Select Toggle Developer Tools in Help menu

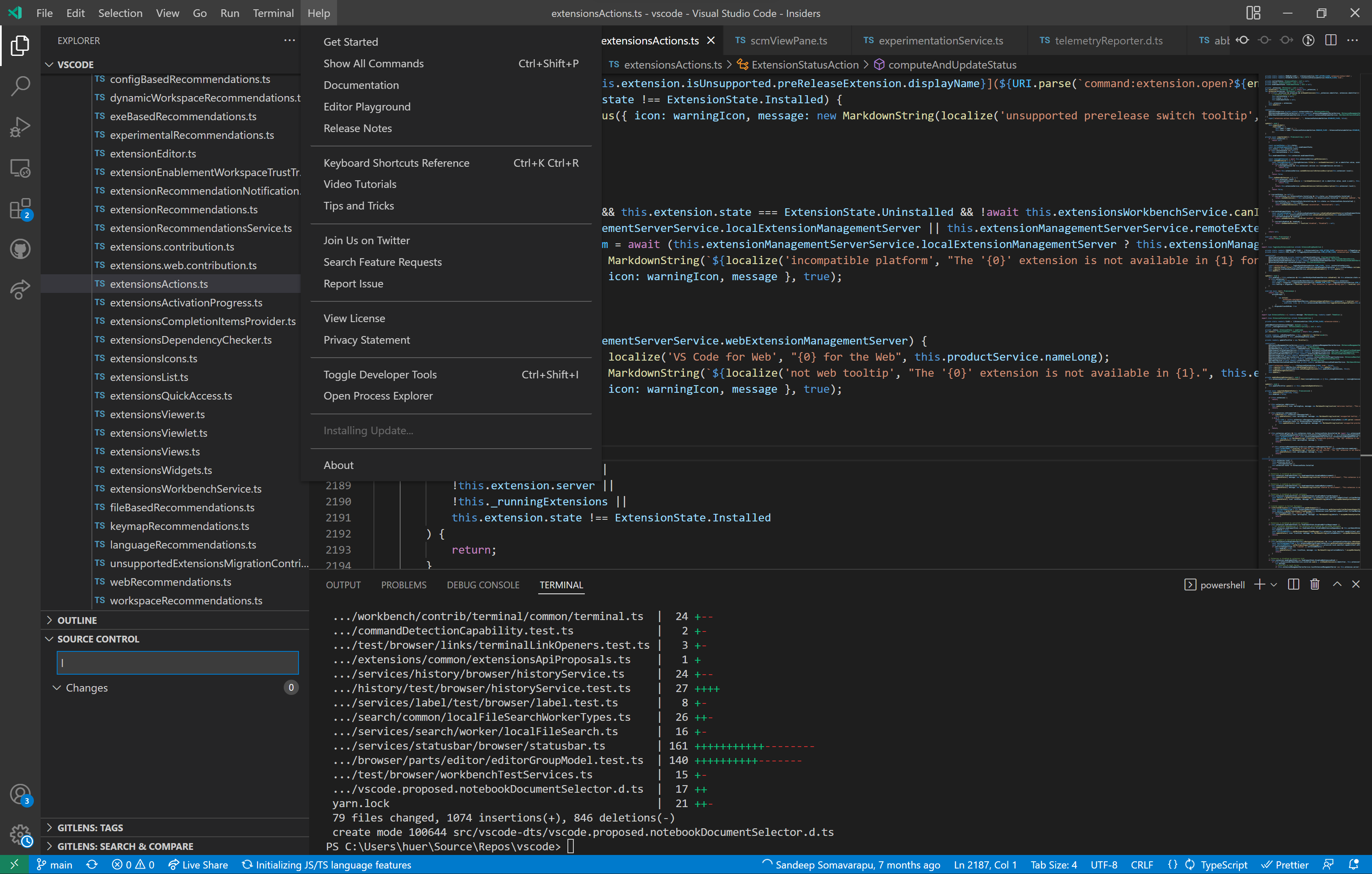pos(379,374)
